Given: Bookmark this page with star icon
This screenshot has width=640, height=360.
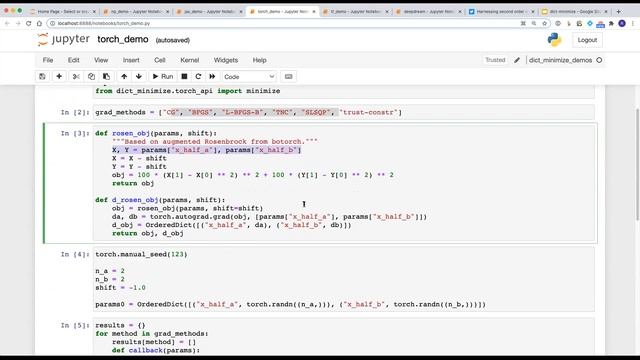Looking at the screenshot, I should [x=544, y=24].
